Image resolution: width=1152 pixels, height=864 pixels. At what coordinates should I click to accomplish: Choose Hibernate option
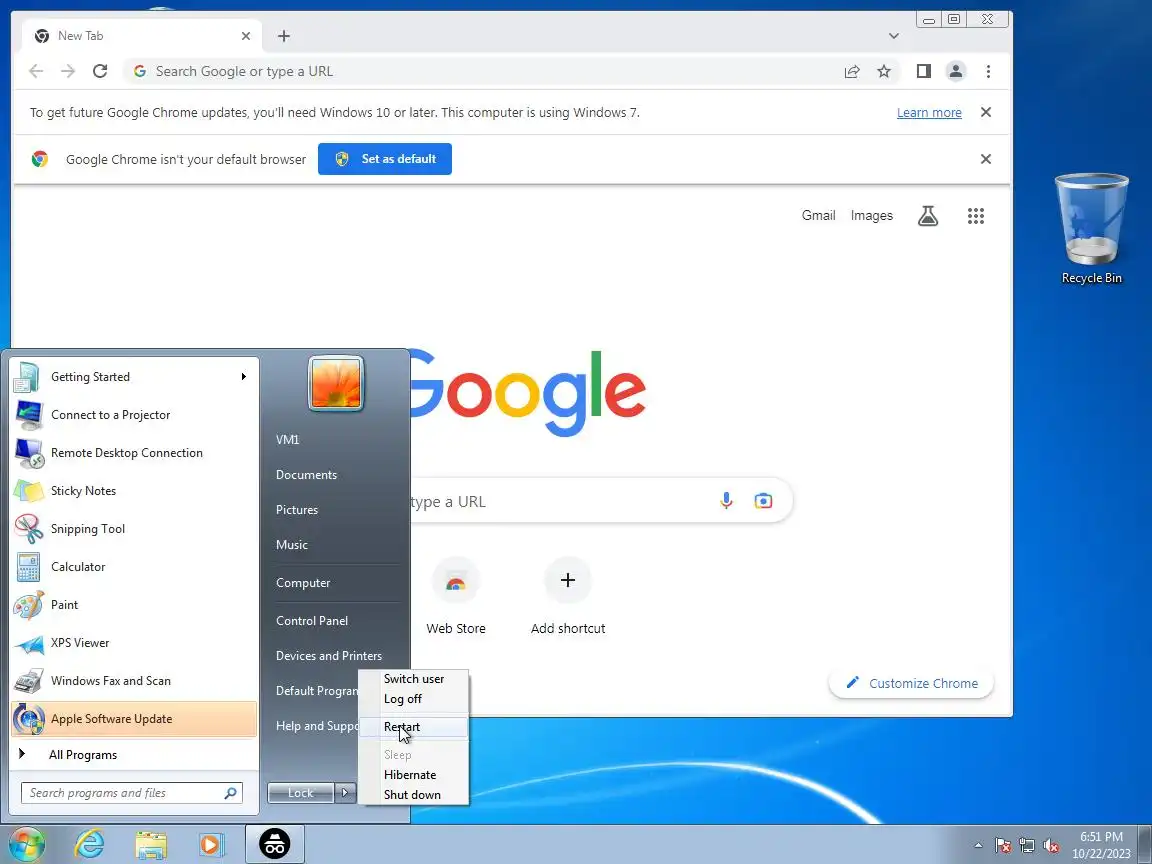[x=414, y=774]
